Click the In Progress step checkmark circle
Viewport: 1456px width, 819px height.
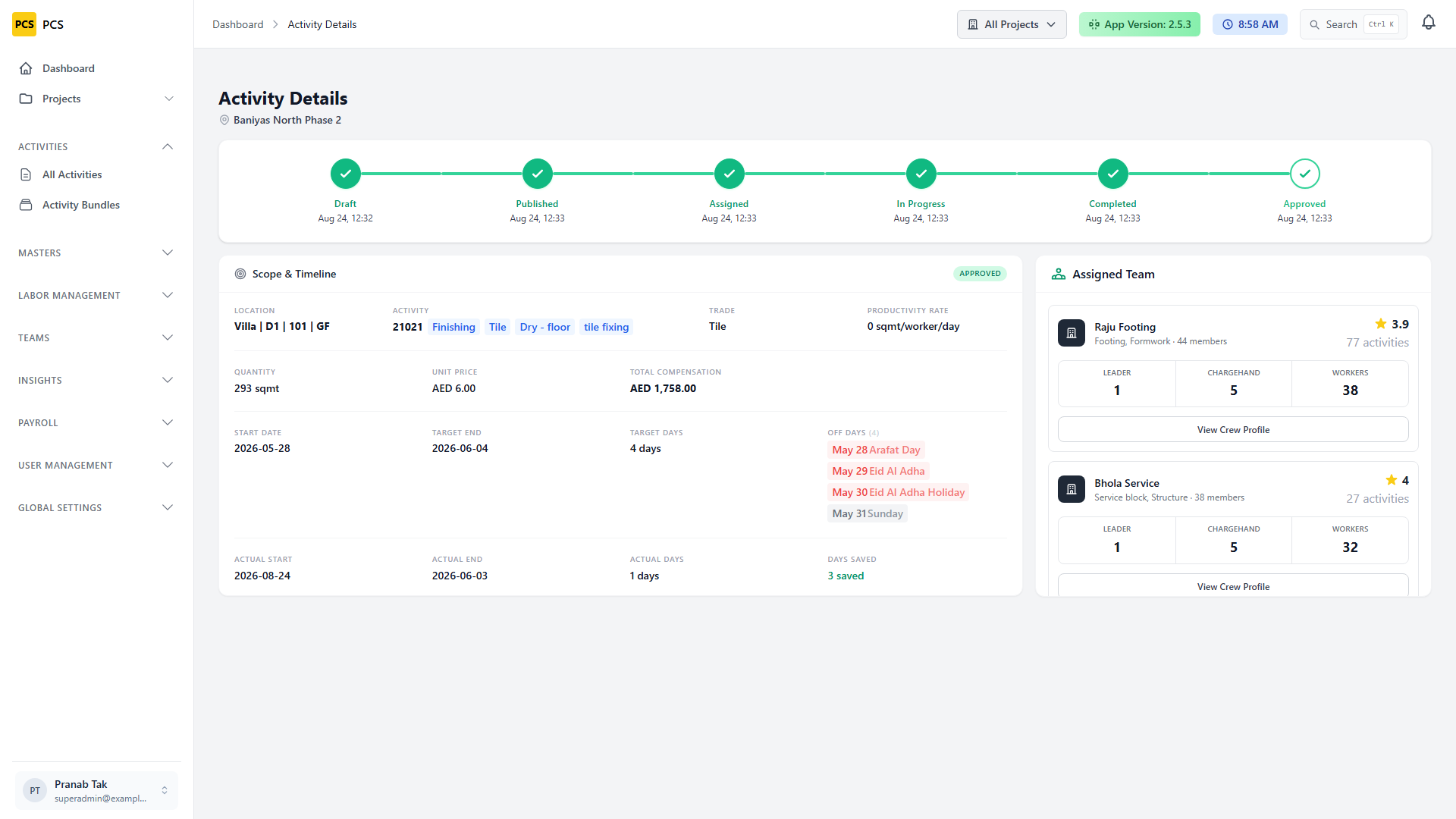(x=921, y=174)
